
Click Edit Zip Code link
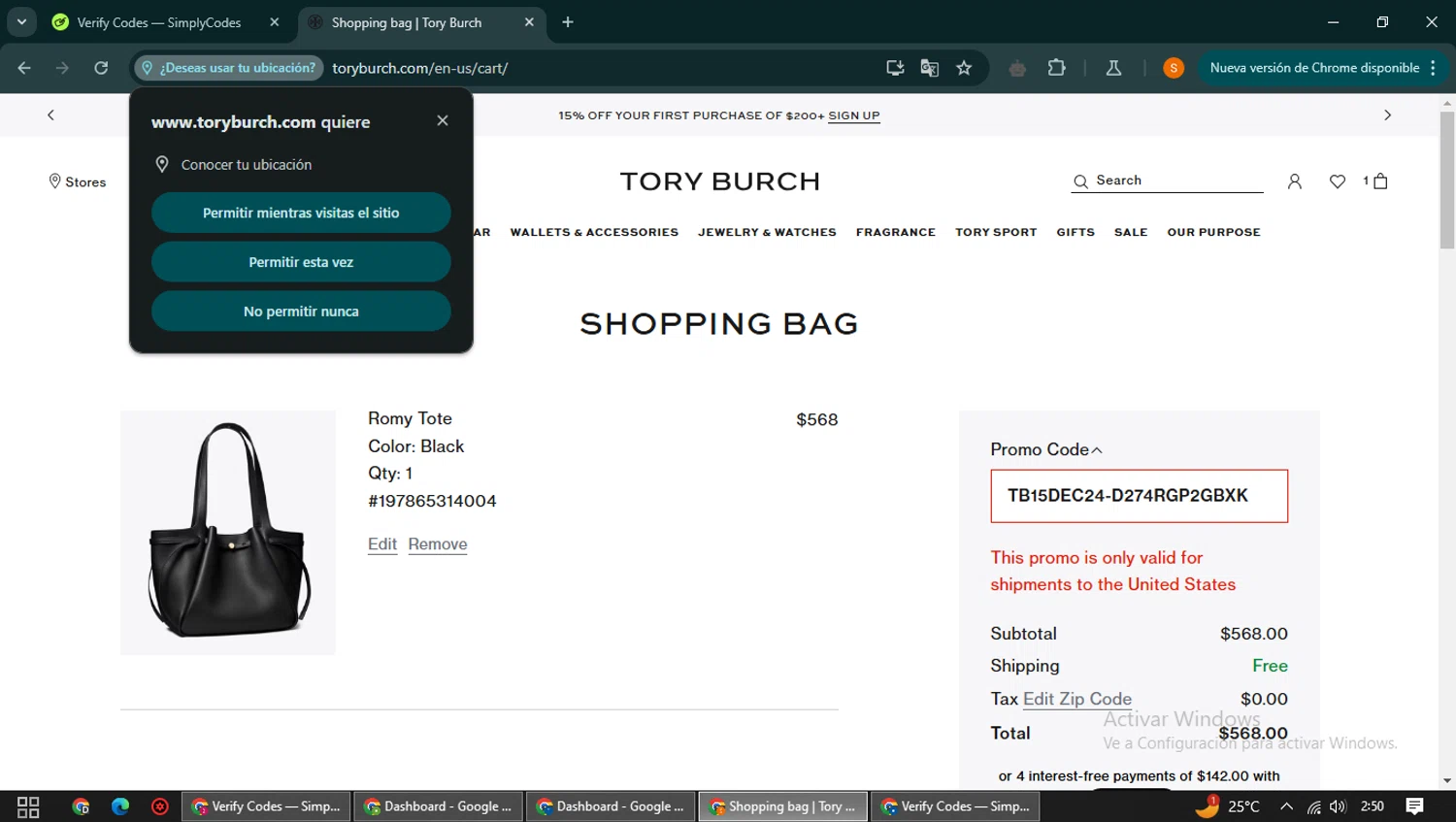click(1077, 699)
